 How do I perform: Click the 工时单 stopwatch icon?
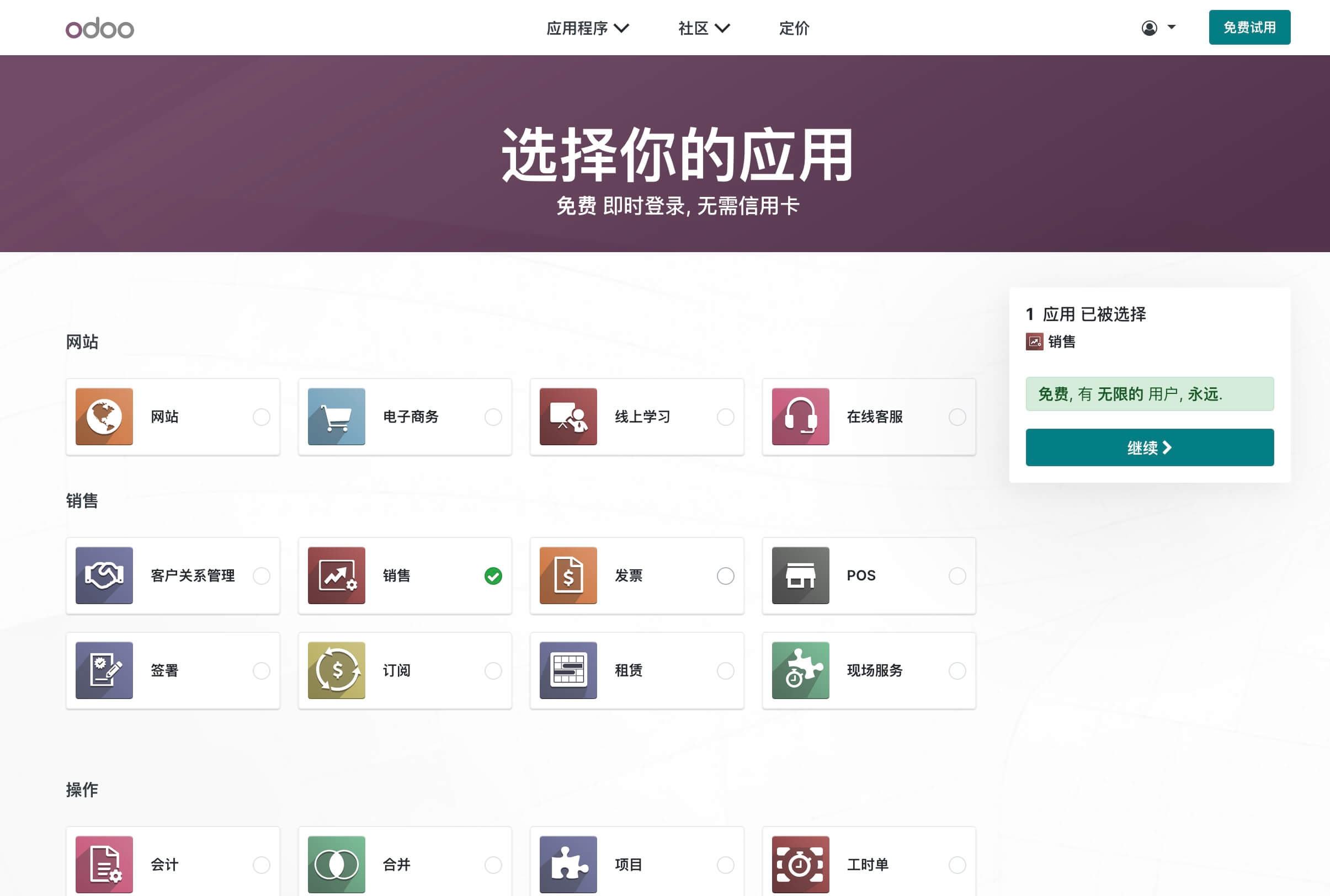[x=800, y=865]
